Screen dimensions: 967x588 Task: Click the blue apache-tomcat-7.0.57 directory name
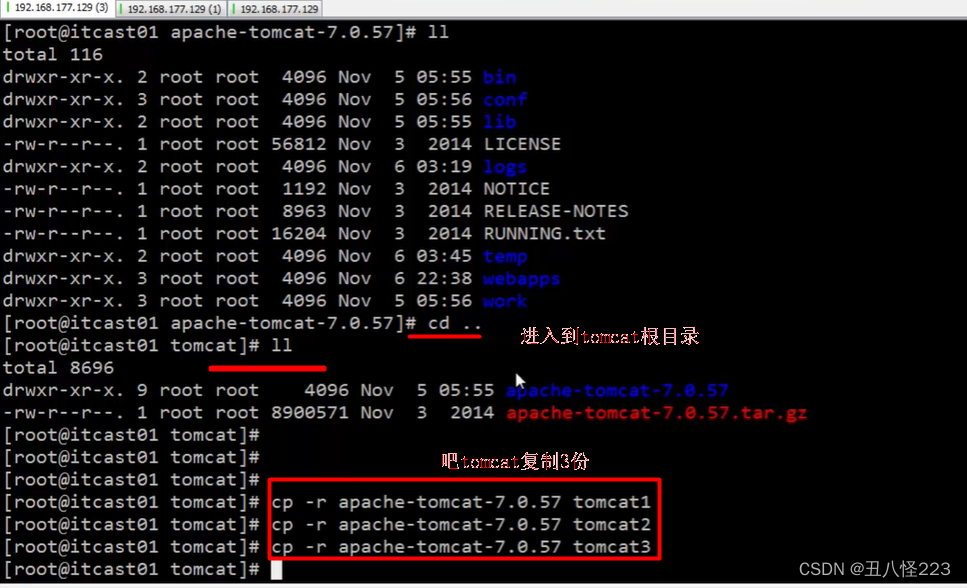click(x=617, y=391)
